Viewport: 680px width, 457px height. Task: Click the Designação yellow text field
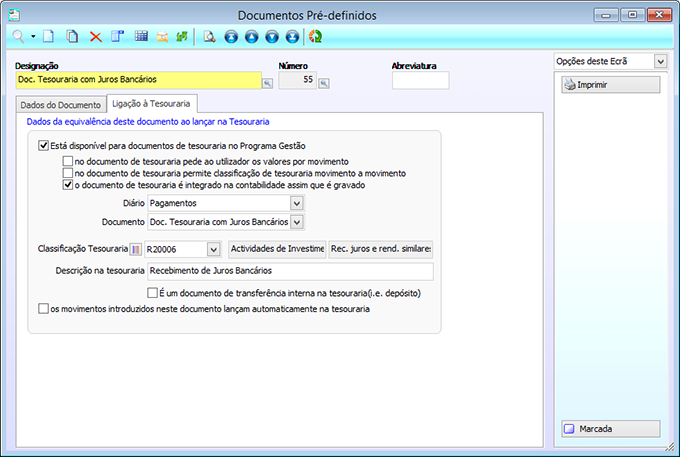pos(139,80)
